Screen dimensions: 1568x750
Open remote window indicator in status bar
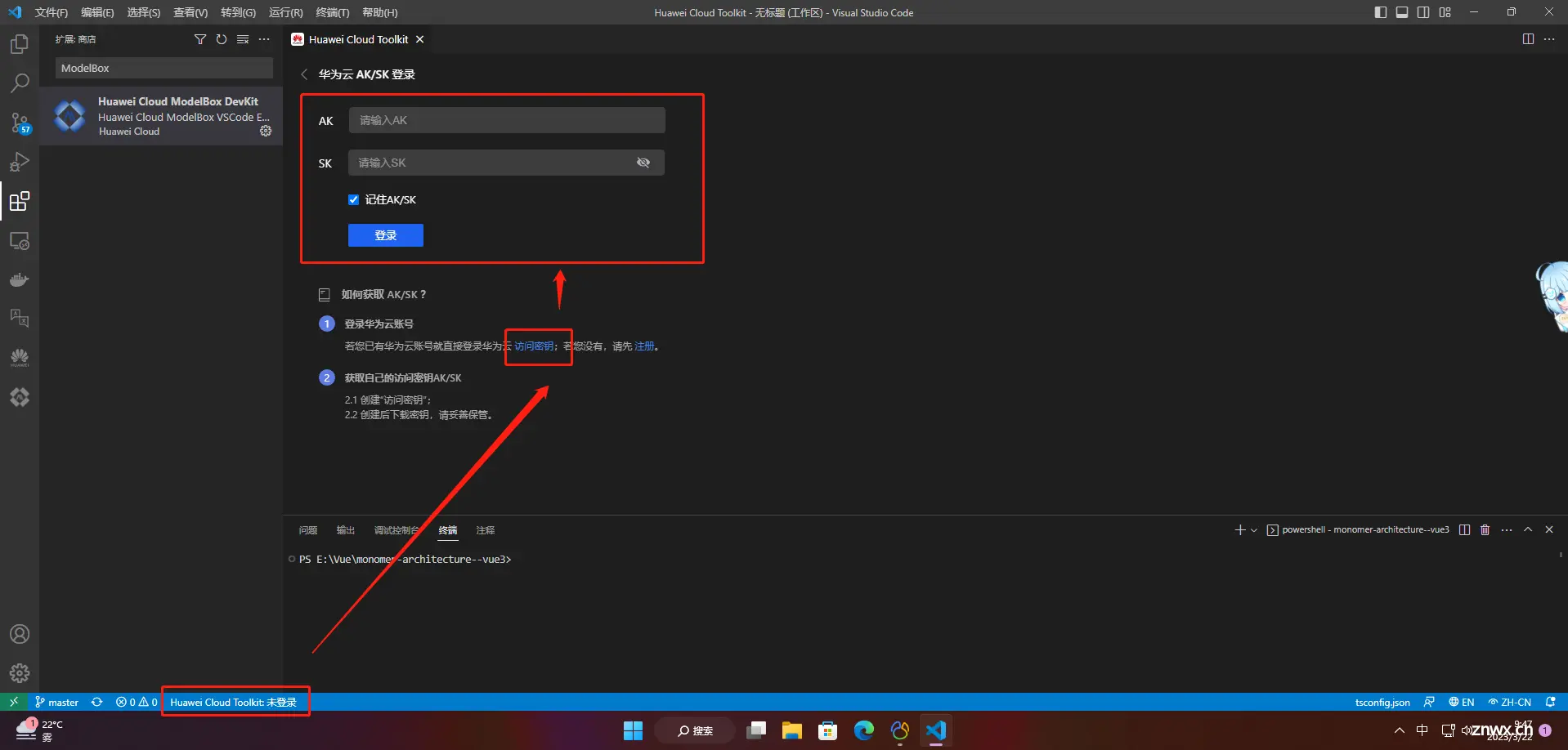pos(14,702)
